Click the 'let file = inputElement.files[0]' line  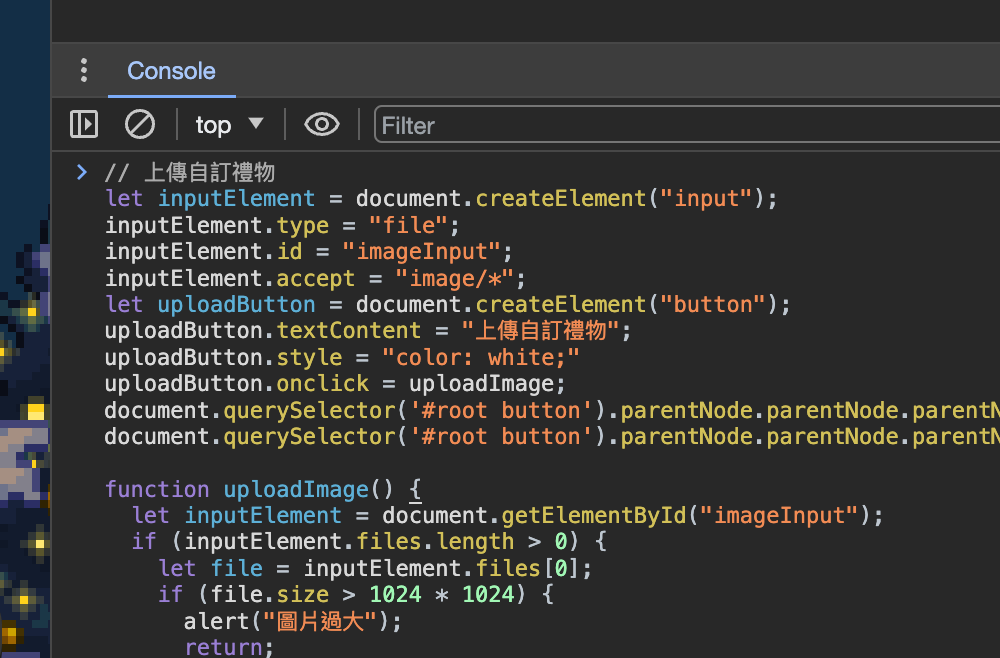click(x=376, y=569)
